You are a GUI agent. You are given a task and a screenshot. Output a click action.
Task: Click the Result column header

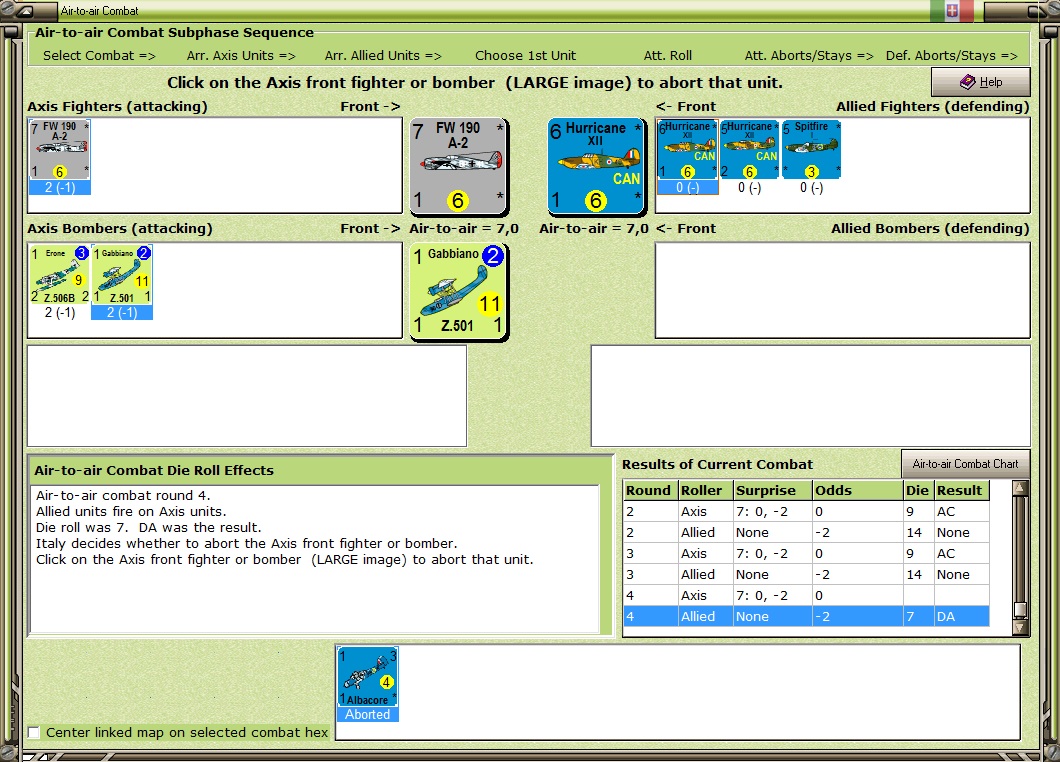pyautogui.click(x=961, y=490)
